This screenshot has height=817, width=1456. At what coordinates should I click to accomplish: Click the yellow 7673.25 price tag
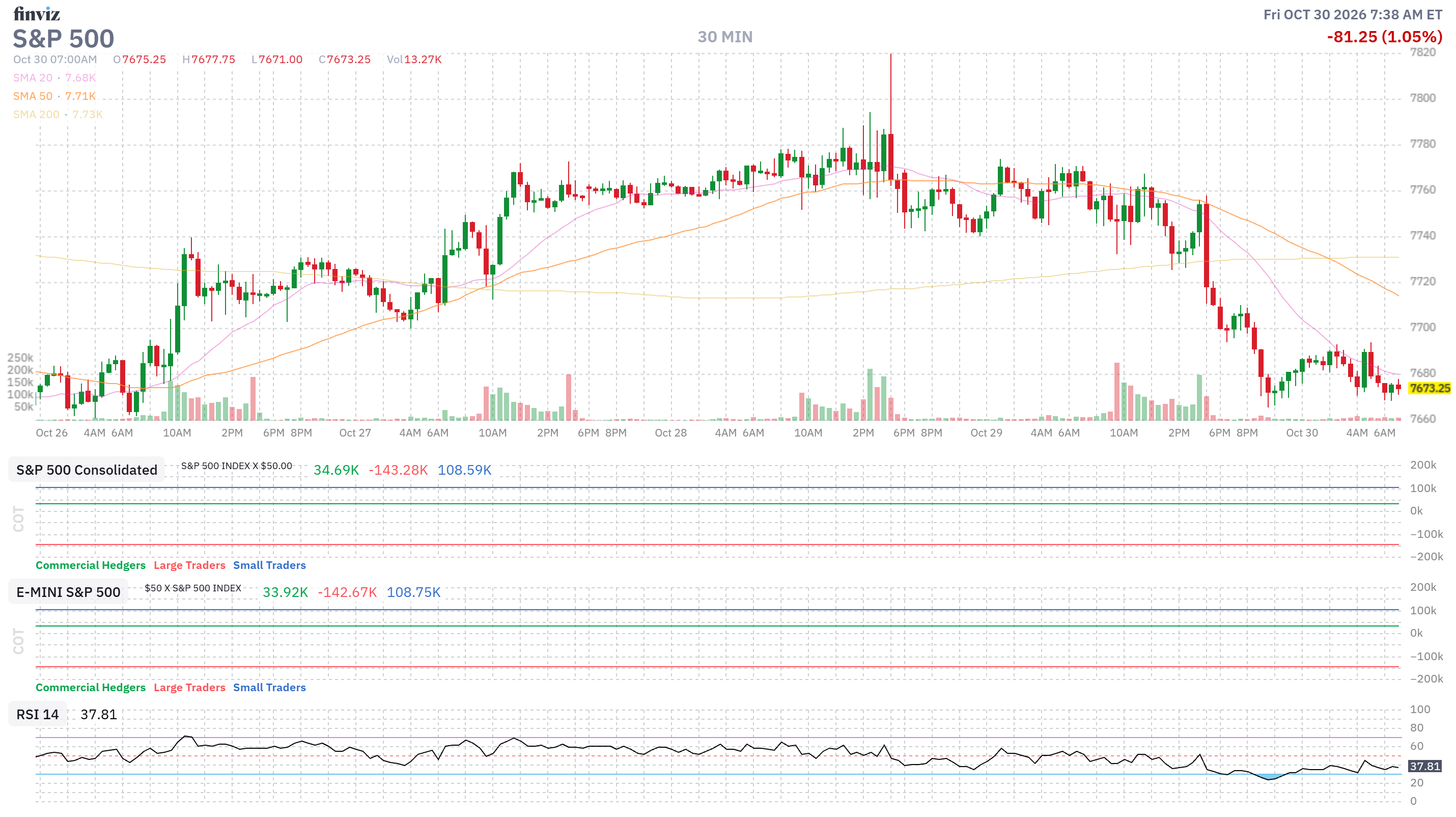click(x=1430, y=388)
